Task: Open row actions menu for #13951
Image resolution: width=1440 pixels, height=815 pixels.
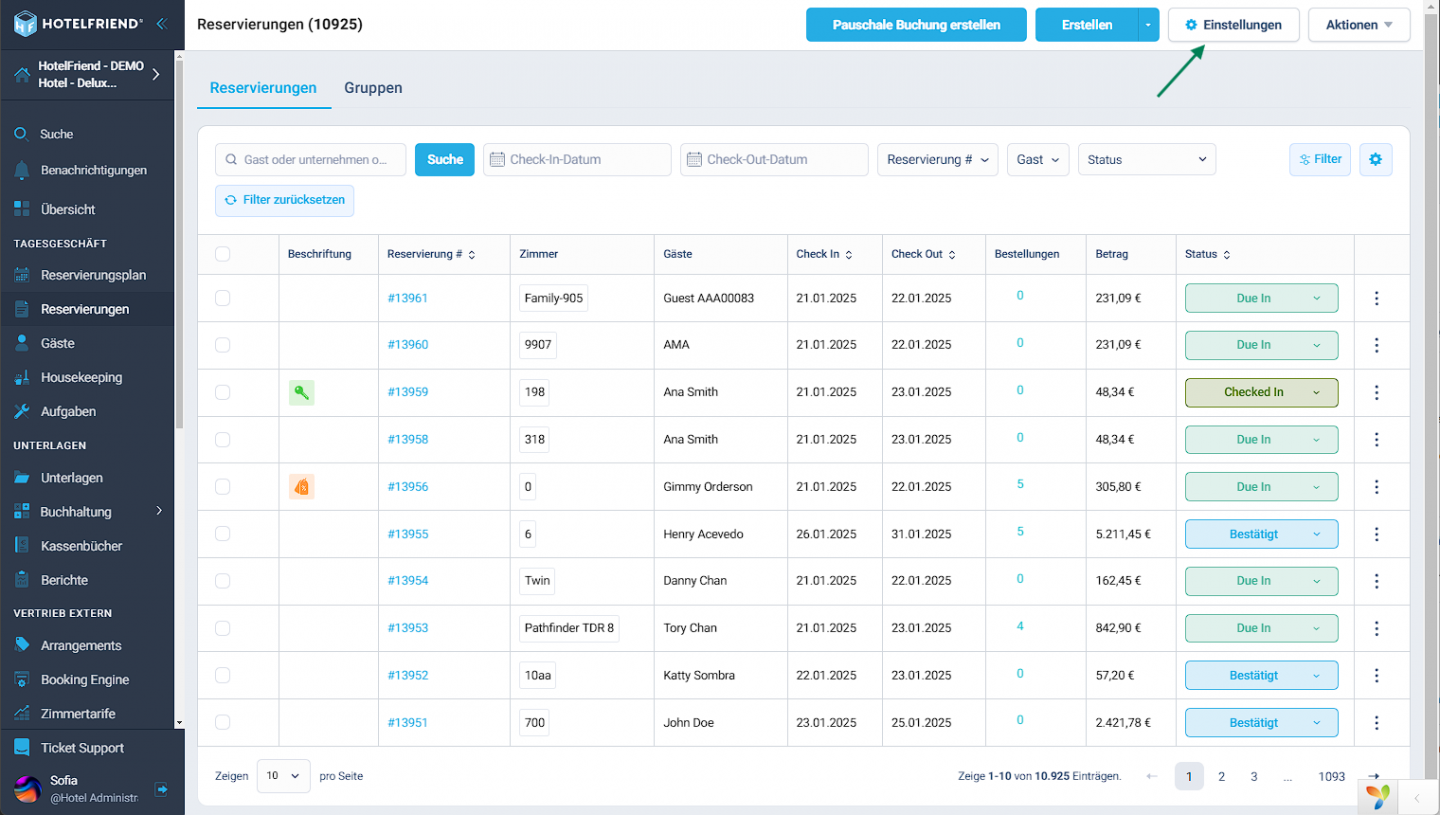Action: tap(1377, 723)
